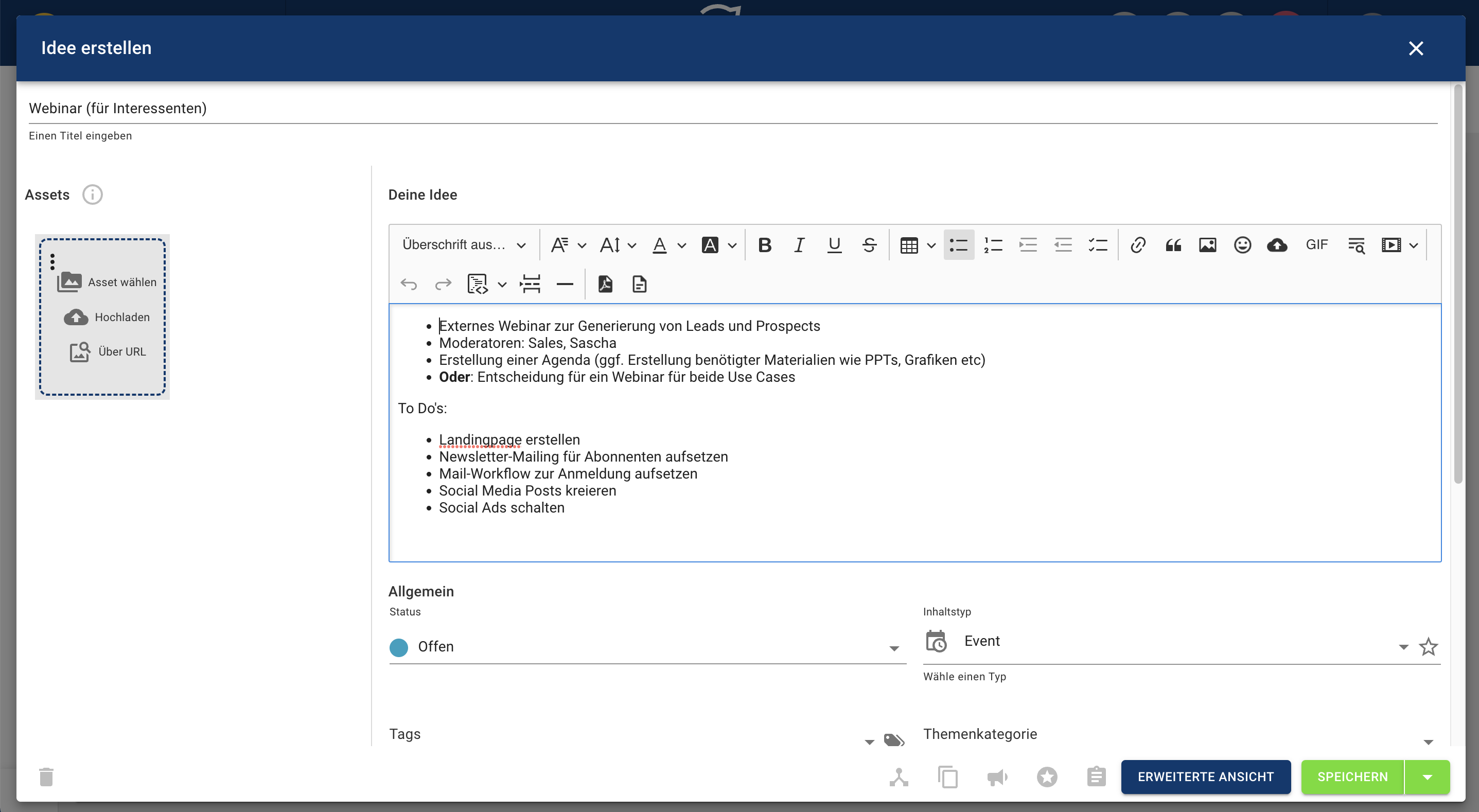Viewport: 1479px width, 812px height.
Task: Open find and replace
Action: pos(1356,245)
